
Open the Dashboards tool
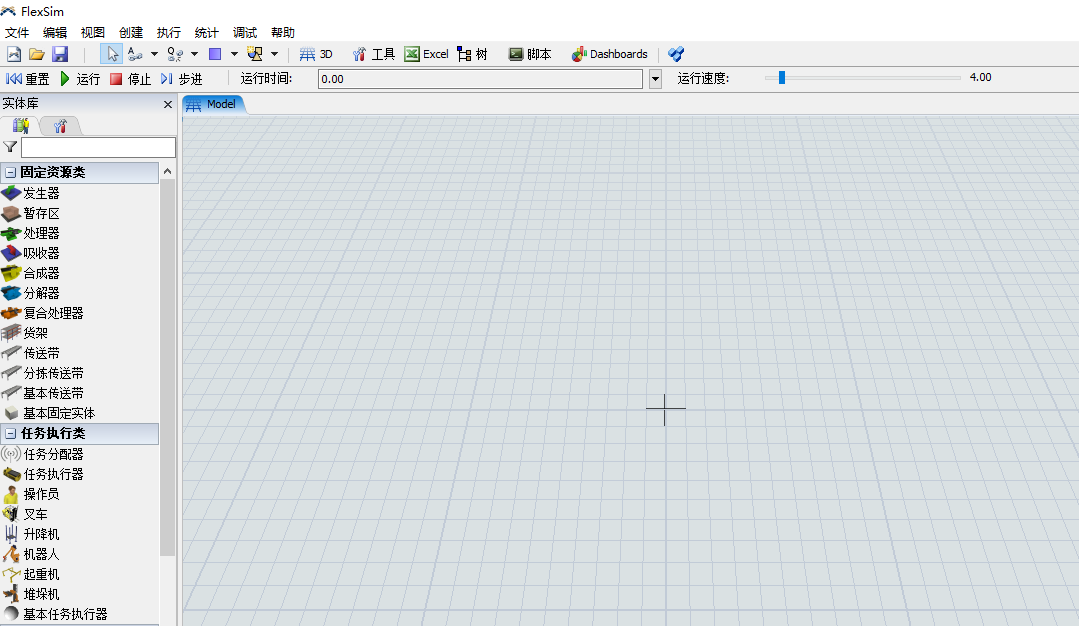click(609, 54)
